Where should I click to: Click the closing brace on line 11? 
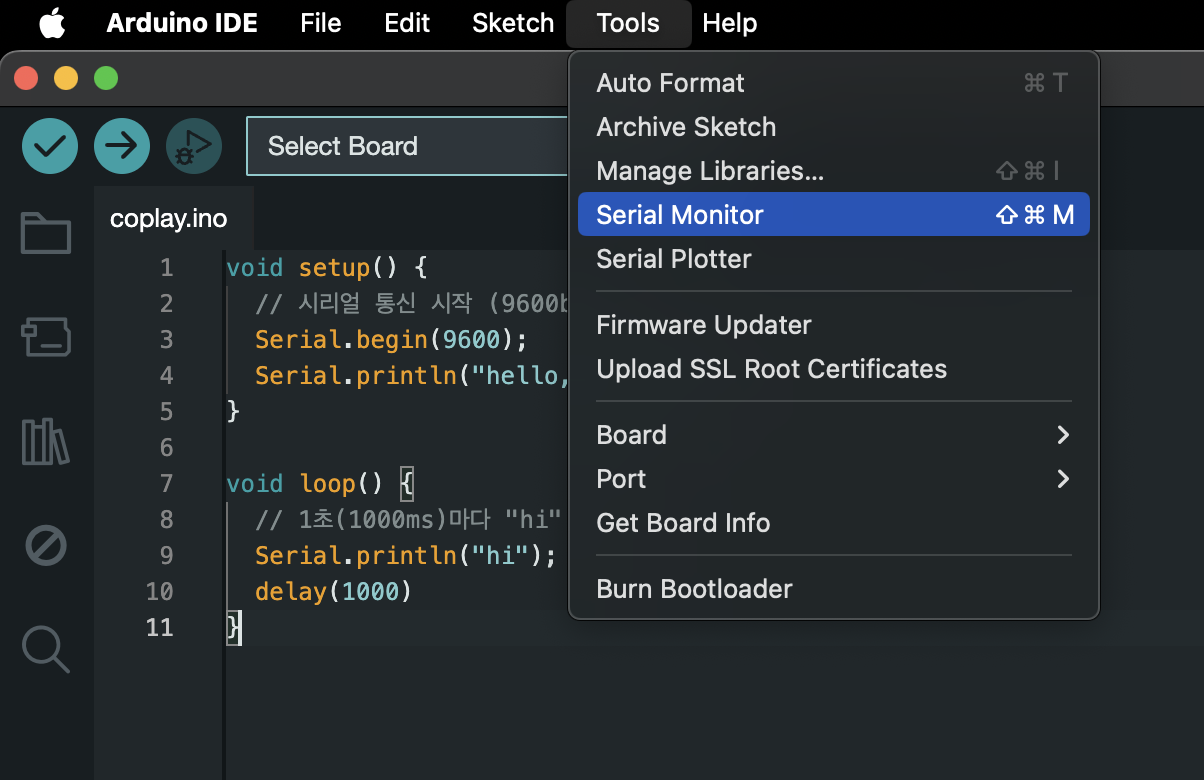pos(234,628)
